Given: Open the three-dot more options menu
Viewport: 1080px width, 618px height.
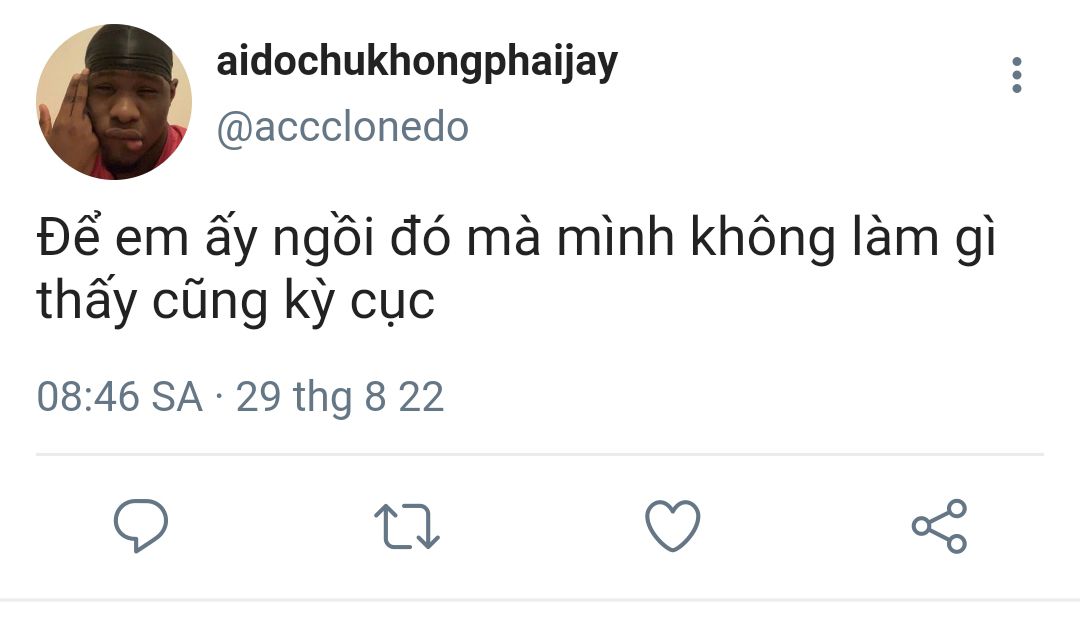Looking at the screenshot, I should (1017, 75).
